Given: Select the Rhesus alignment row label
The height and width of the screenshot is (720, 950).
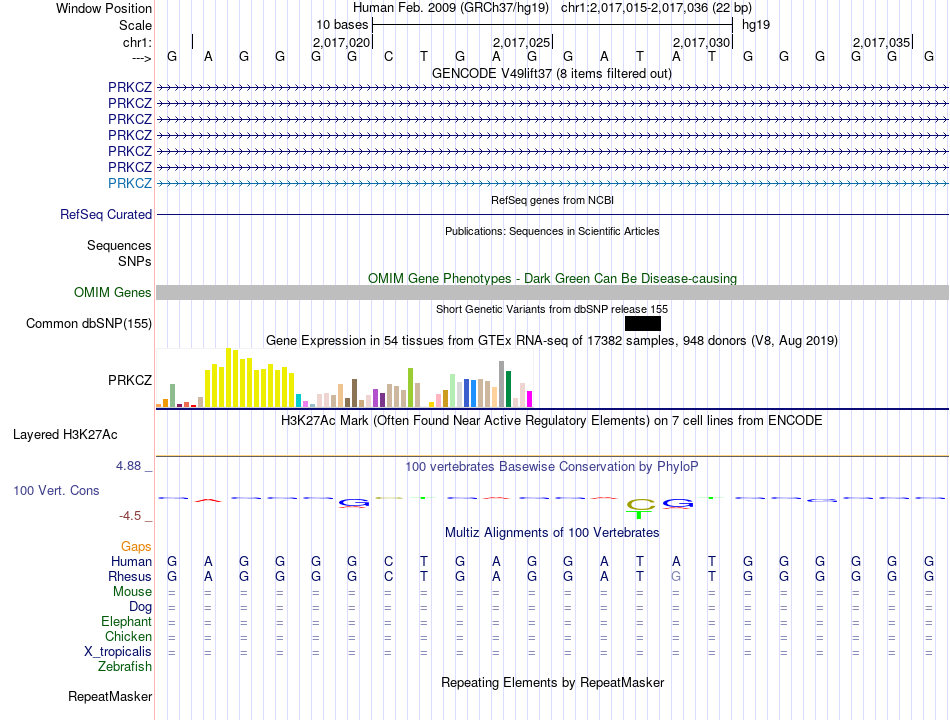Looking at the screenshot, I should coord(130,576).
